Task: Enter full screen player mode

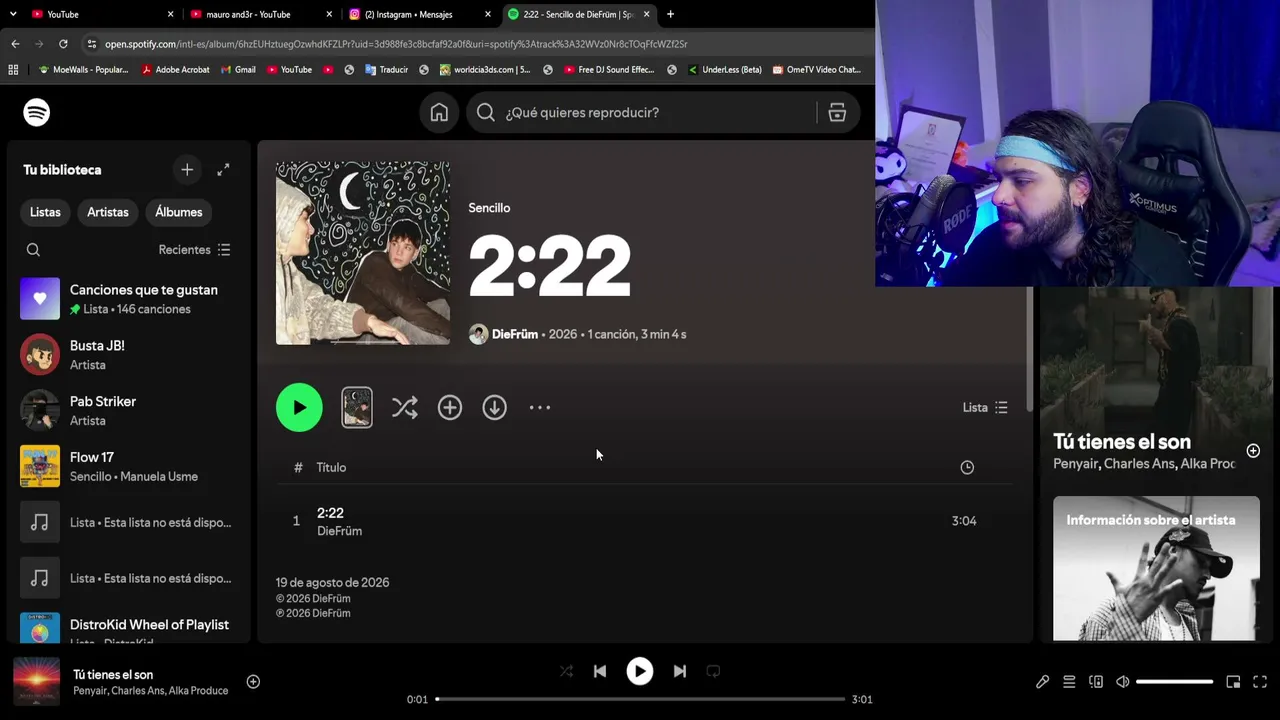Action: [1260, 682]
